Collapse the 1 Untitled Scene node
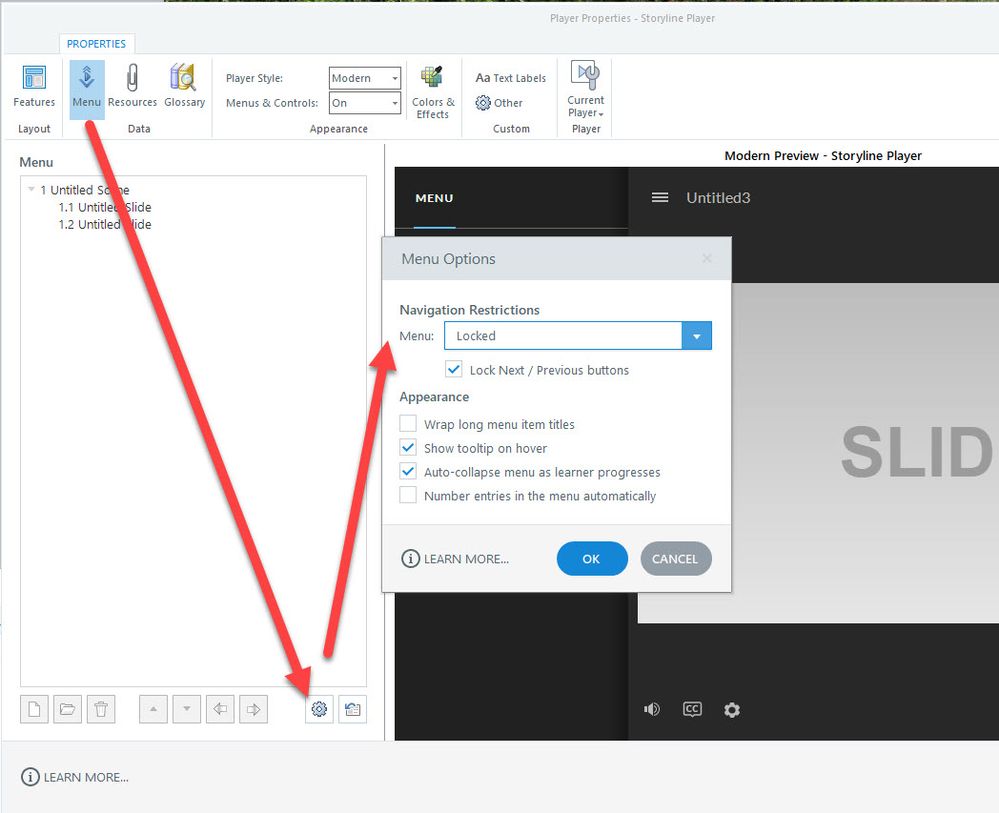 31,189
